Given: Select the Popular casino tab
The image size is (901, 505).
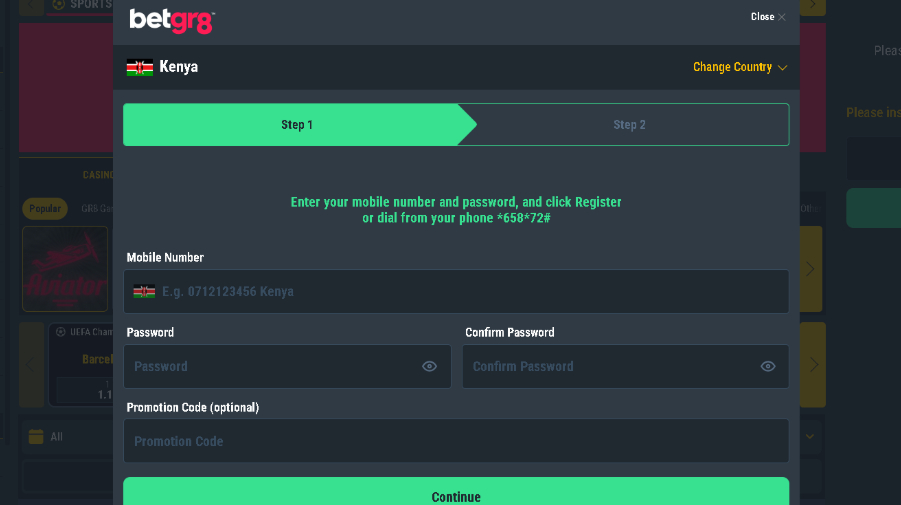Looking at the screenshot, I should click(x=45, y=209).
